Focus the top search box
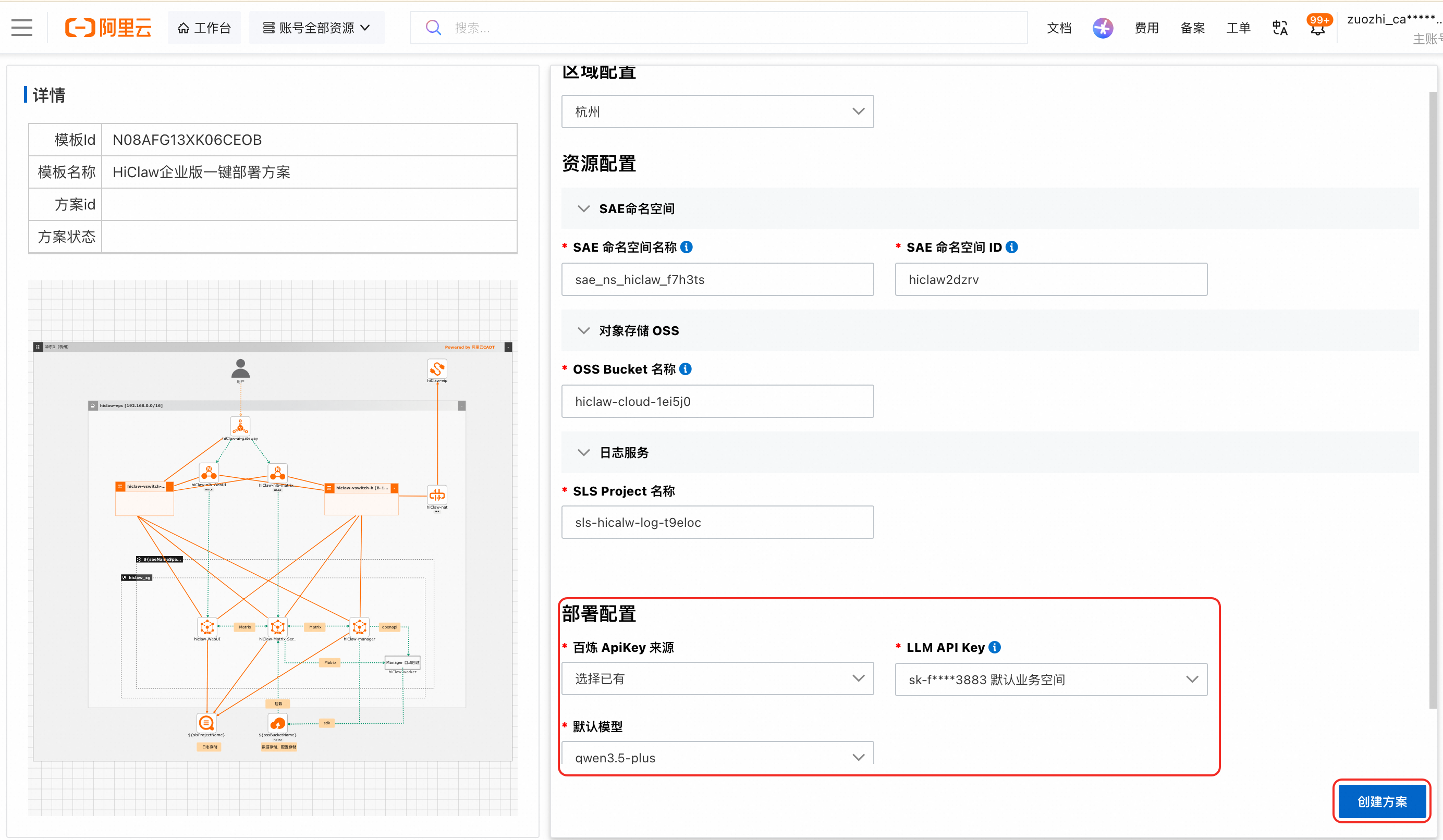Image resolution: width=1443 pixels, height=840 pixels. pos(719,28)
